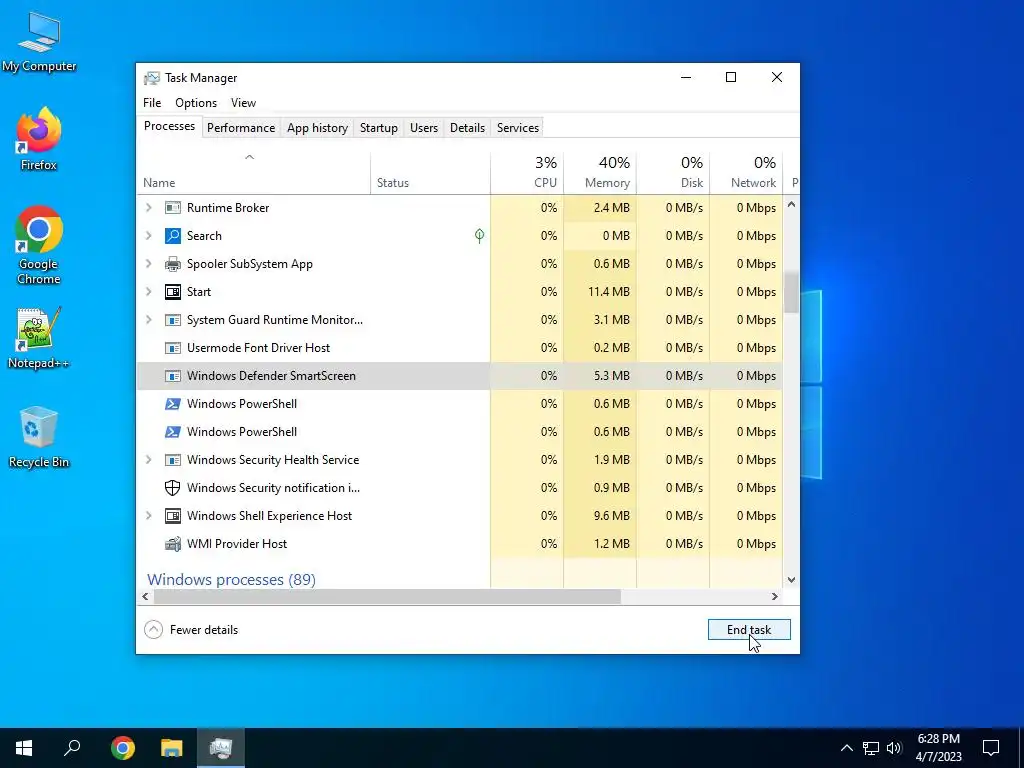Expand the Start process row

click(x=149, y=292)
